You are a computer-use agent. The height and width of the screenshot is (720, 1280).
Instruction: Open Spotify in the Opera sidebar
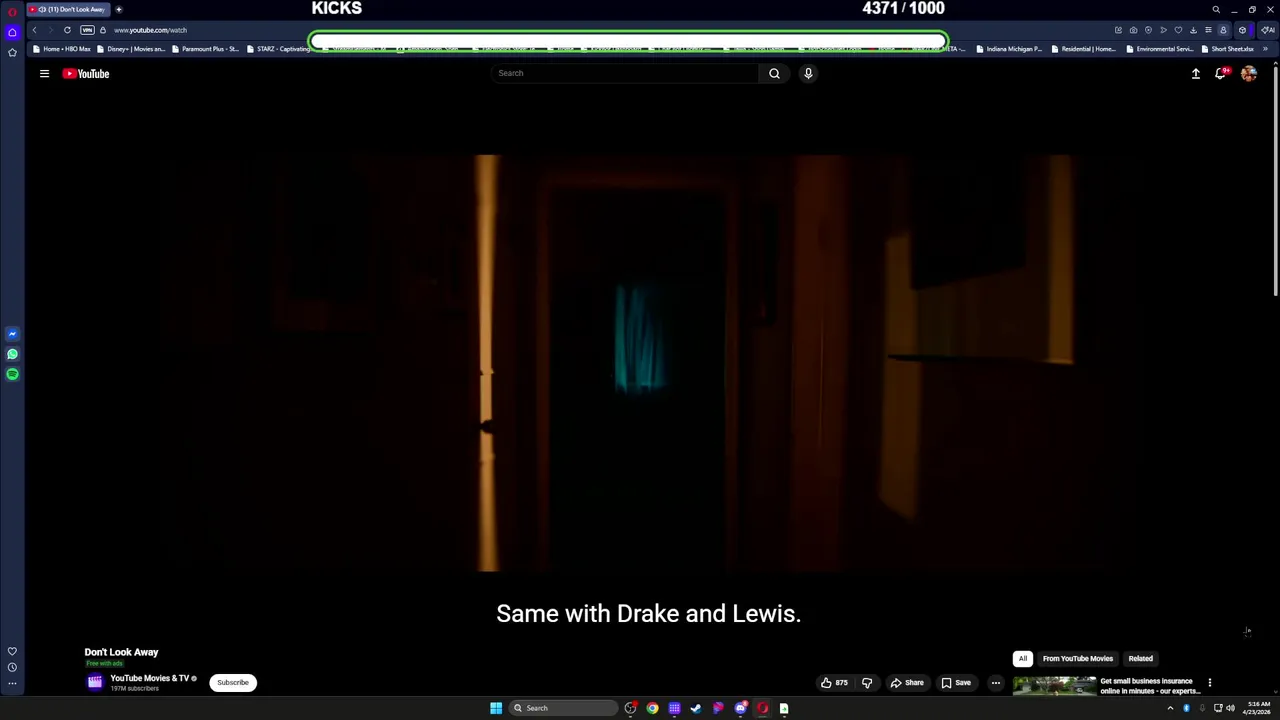(12, 374)
